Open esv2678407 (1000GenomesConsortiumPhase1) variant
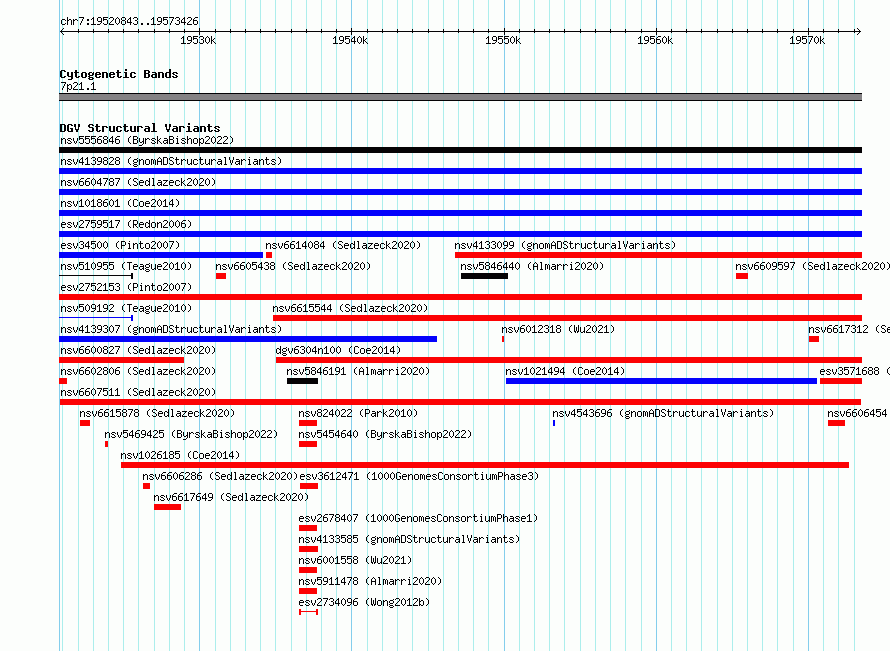Viewport: 890px width, 651px height. (x=418, y=518)
